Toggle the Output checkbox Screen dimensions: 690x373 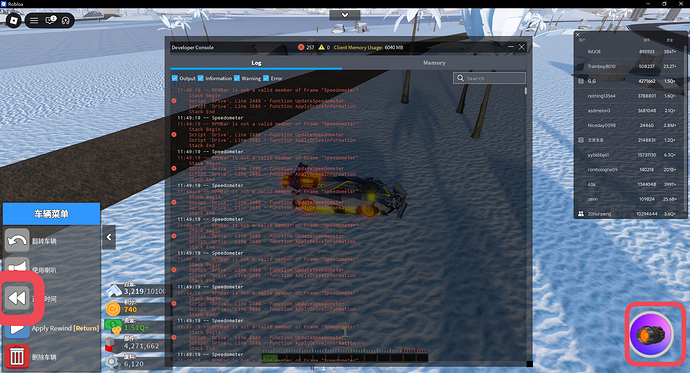click(175, 78)
